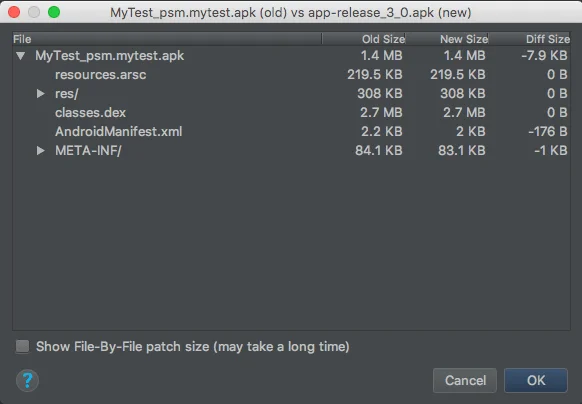Screen dimensions: 582x404
Task: Enable Show File-By-File patch size checkbox
Action: 22,346
